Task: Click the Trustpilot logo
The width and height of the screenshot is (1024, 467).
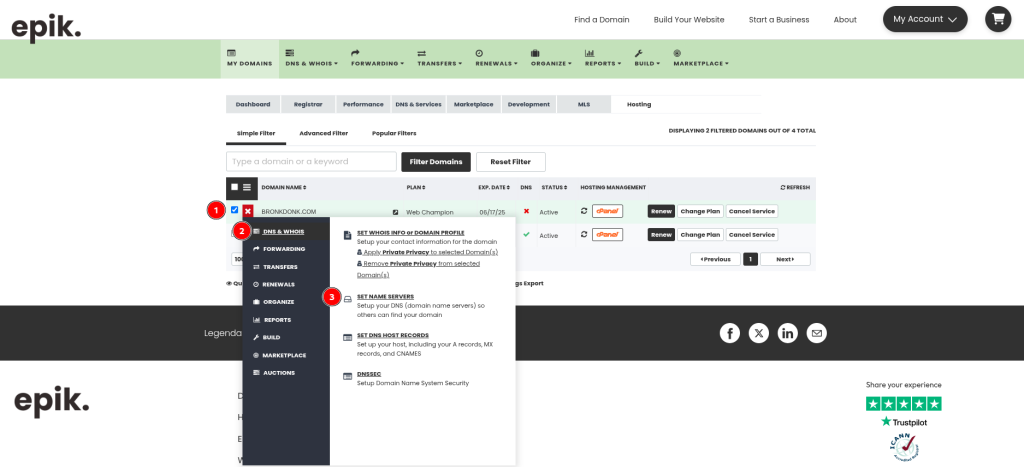Action: pyautogui.click(x=904, y=422)
